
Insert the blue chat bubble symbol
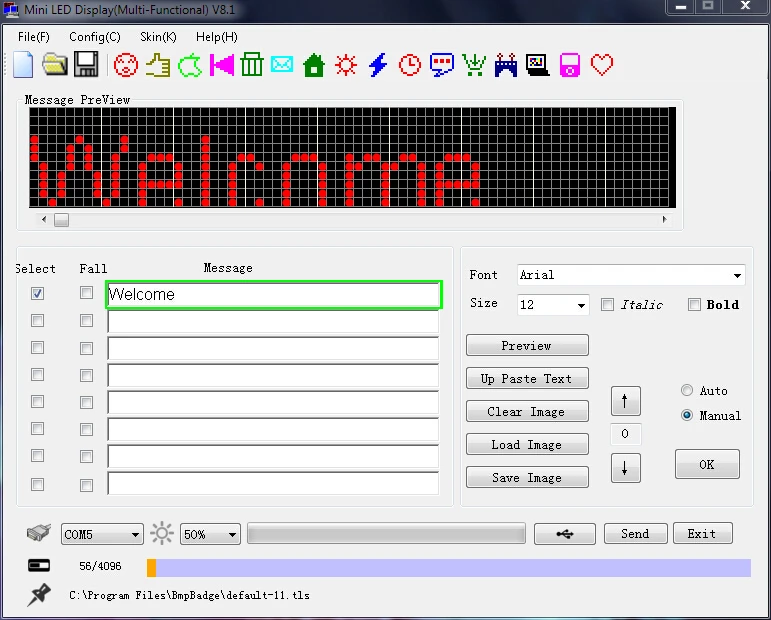coord(442,65)
